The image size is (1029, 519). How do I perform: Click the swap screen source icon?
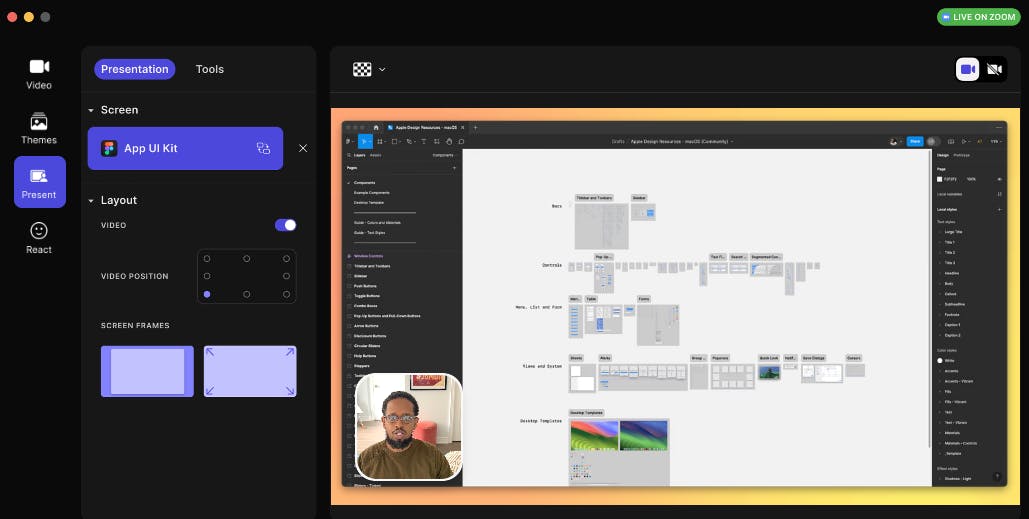pyautogui.click(x=263, y=148)
